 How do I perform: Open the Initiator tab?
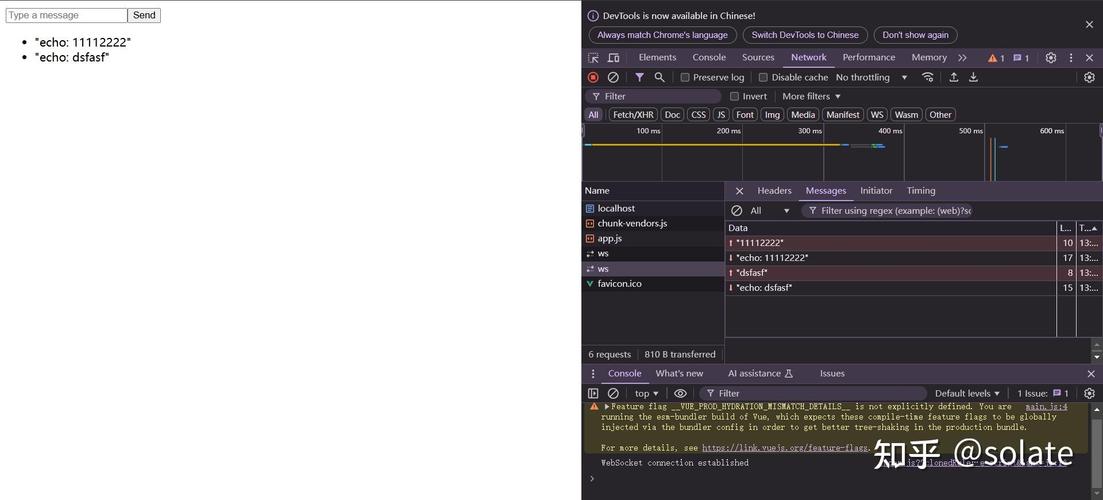click(876, 191)
